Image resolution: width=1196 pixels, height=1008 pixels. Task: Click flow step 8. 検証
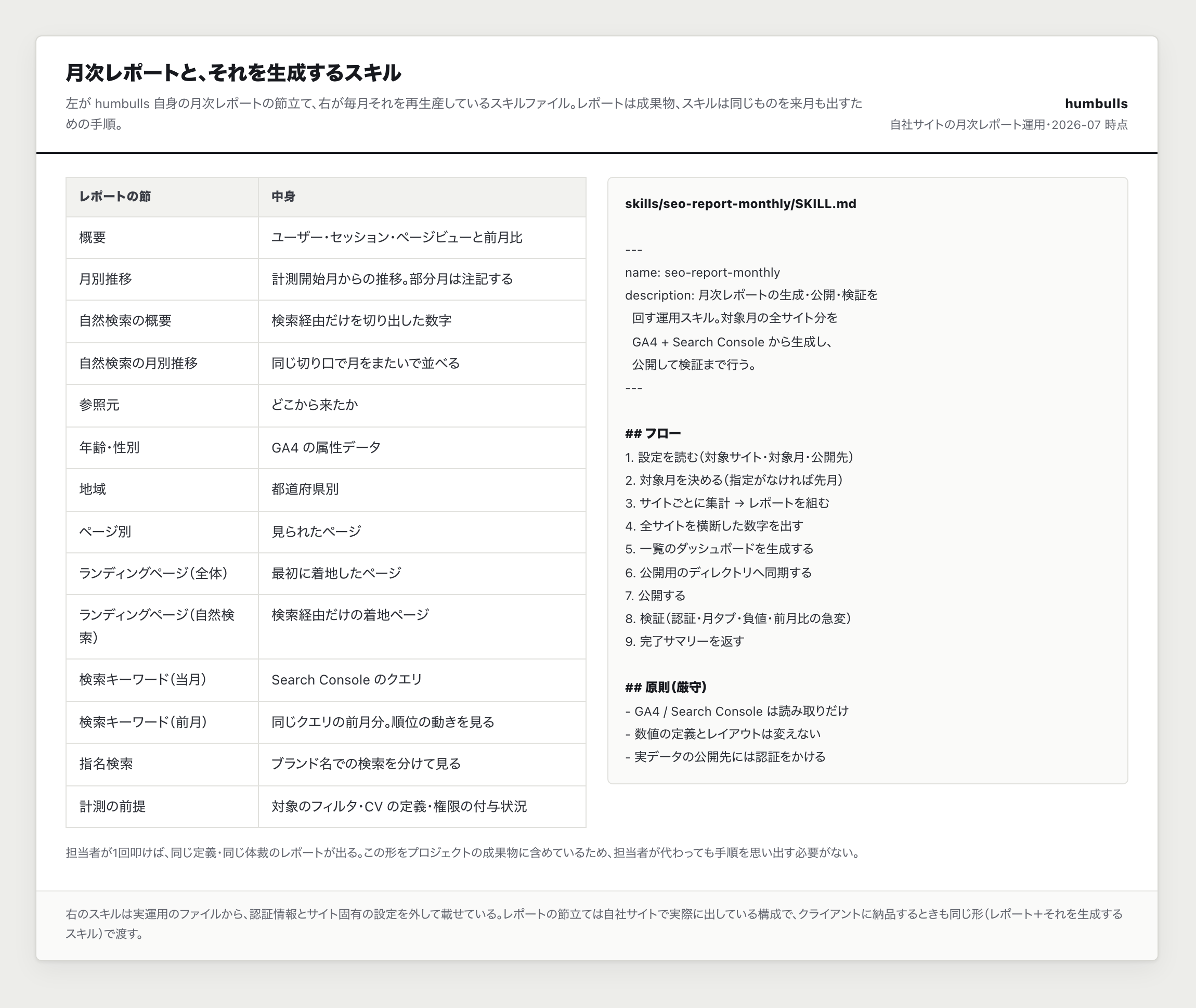pos(738,619)
